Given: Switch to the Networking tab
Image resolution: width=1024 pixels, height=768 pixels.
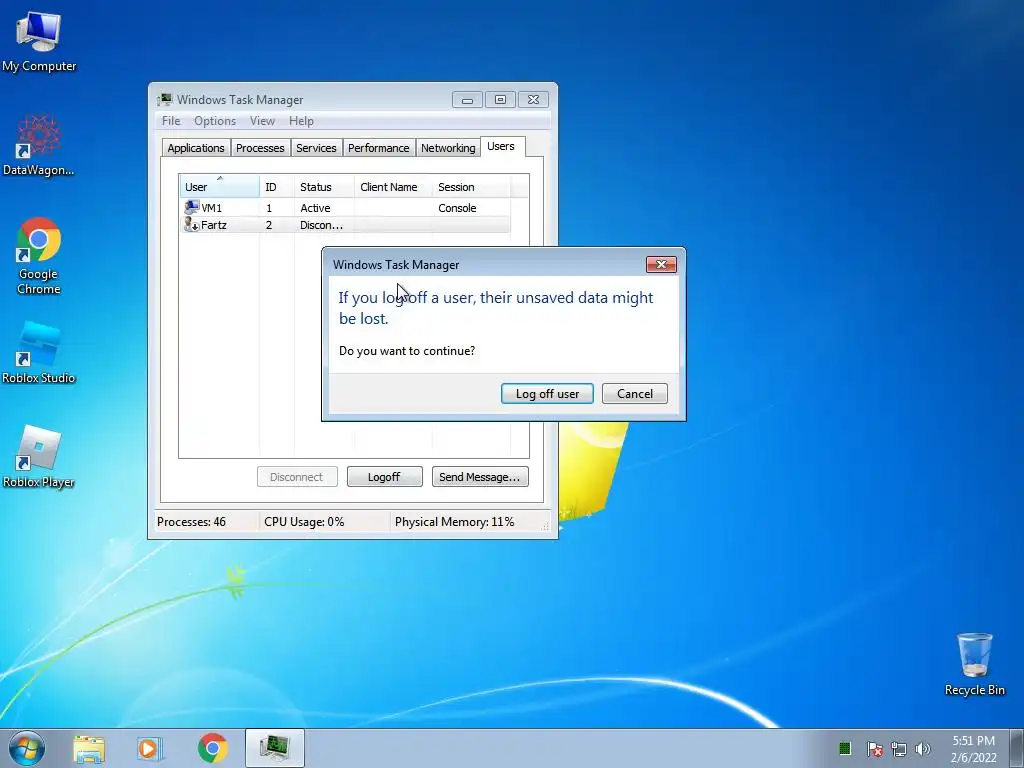Looking at the screenshot, I should (x=448, y=148).
